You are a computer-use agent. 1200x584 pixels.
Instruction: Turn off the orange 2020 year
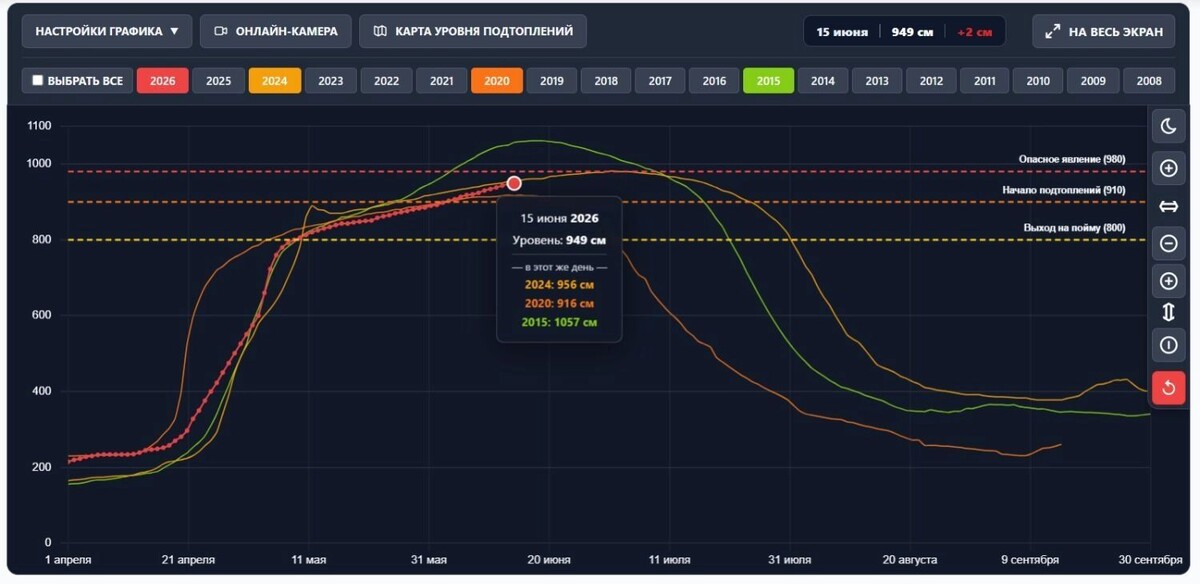pyautogui.click(x=497, y=81)
